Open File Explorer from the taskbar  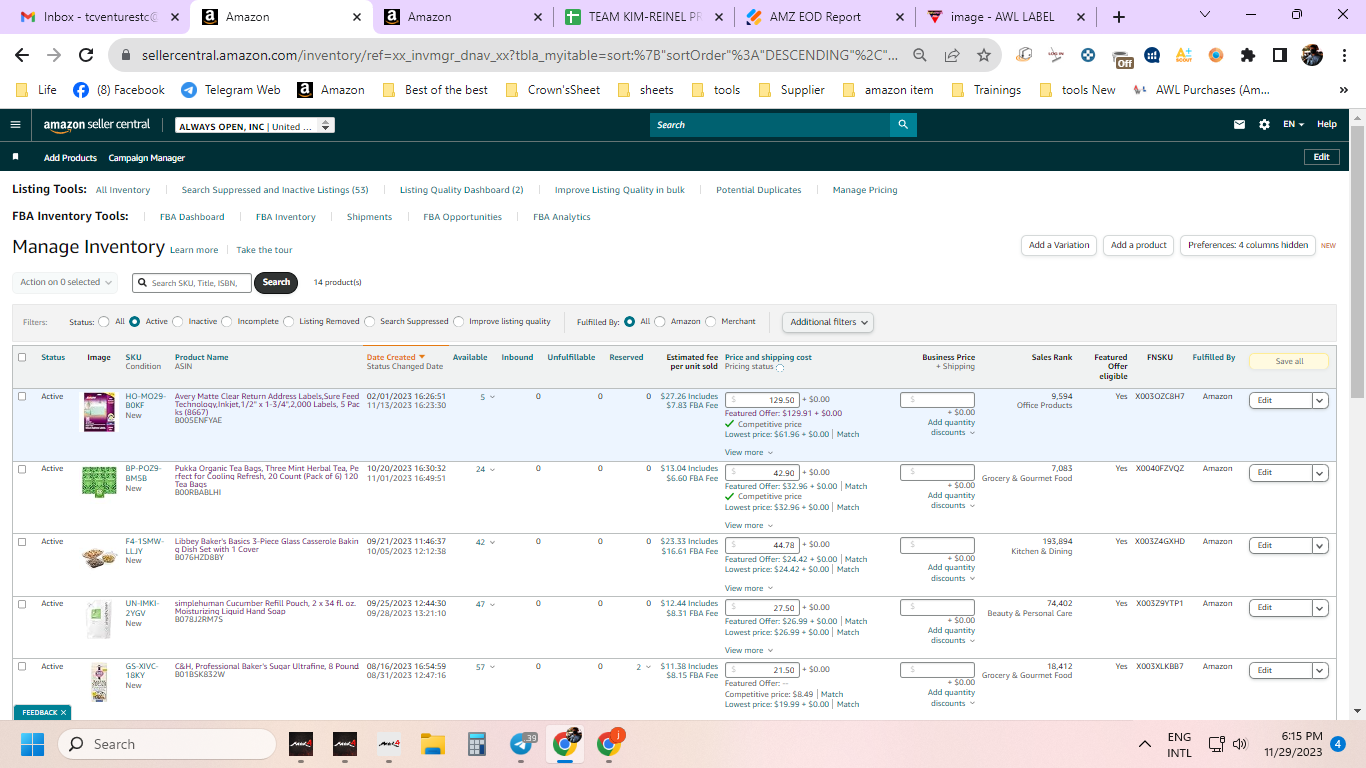[432, 744]
